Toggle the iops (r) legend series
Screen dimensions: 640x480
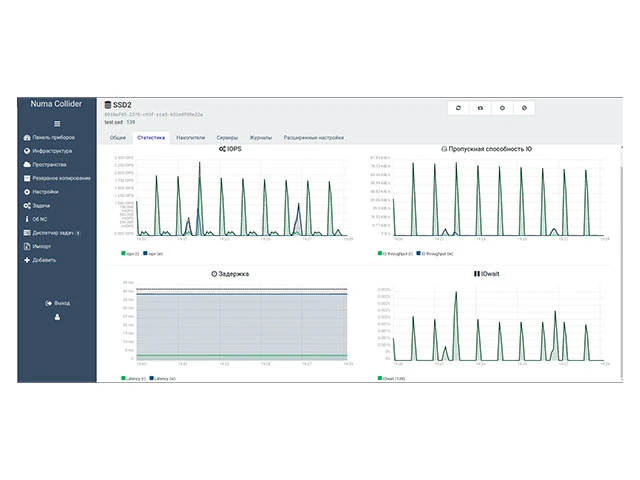click(x=128, y=253)
